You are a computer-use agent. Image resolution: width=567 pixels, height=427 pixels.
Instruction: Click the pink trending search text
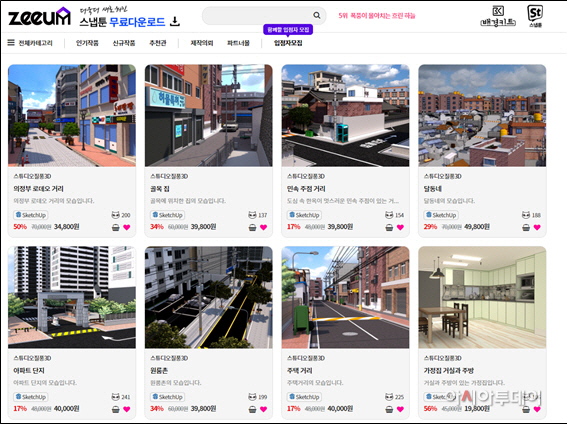(377, 16)
